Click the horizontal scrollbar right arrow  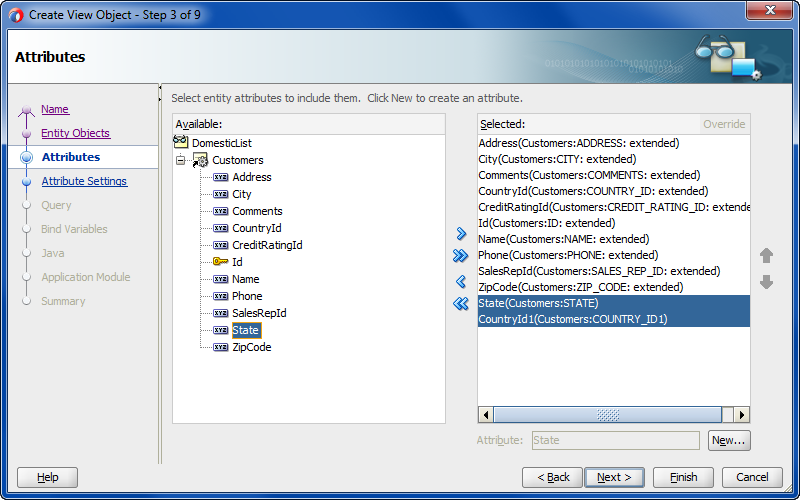[742, 415]
